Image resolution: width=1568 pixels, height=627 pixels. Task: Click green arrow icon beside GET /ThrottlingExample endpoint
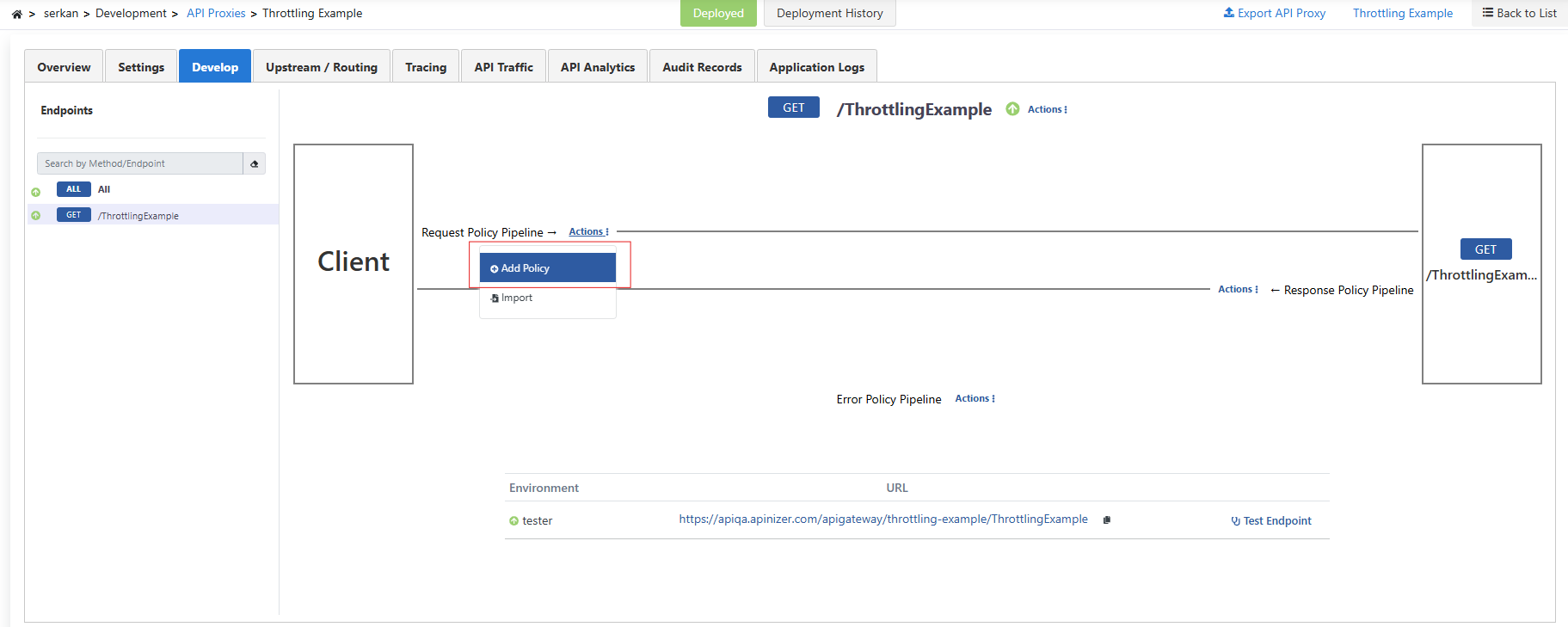(x=36, y=215)
